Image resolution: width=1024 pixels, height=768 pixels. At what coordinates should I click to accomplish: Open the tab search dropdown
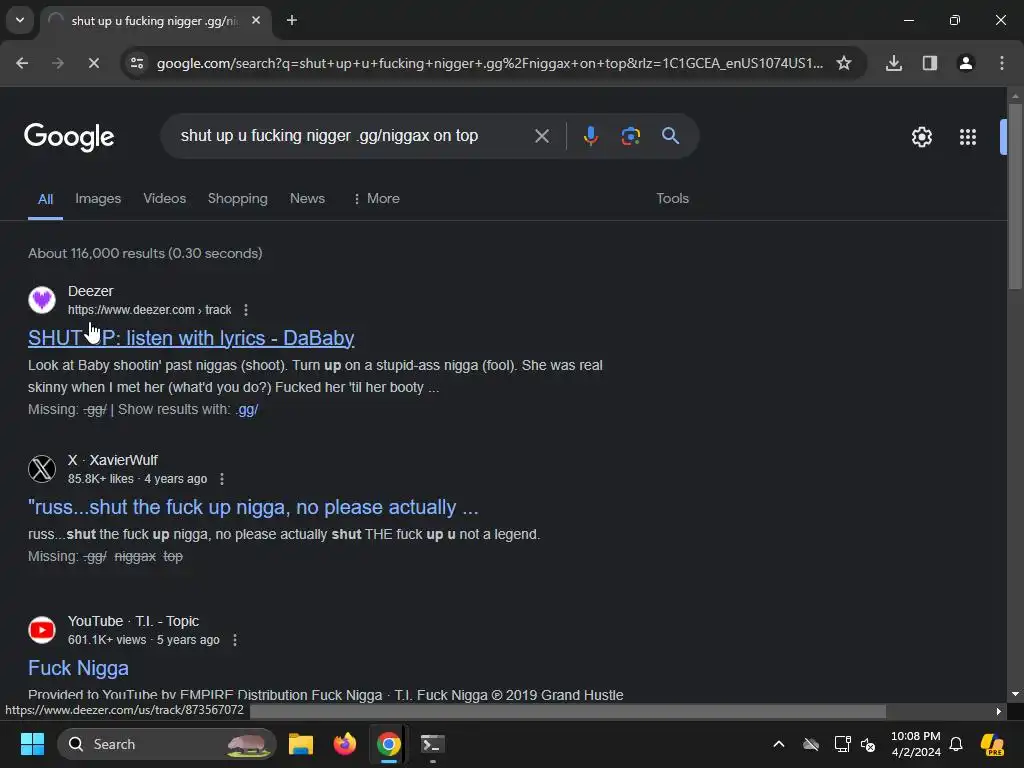[20, 20]
